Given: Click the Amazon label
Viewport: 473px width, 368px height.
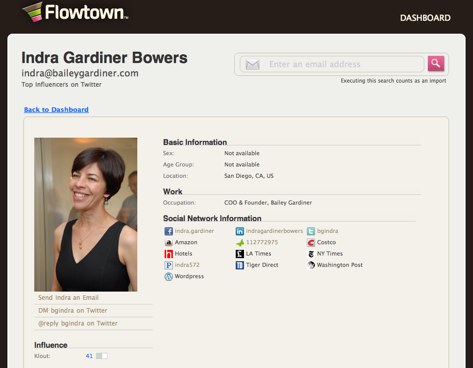Looking at the screenshot, I should pos(186,242).
